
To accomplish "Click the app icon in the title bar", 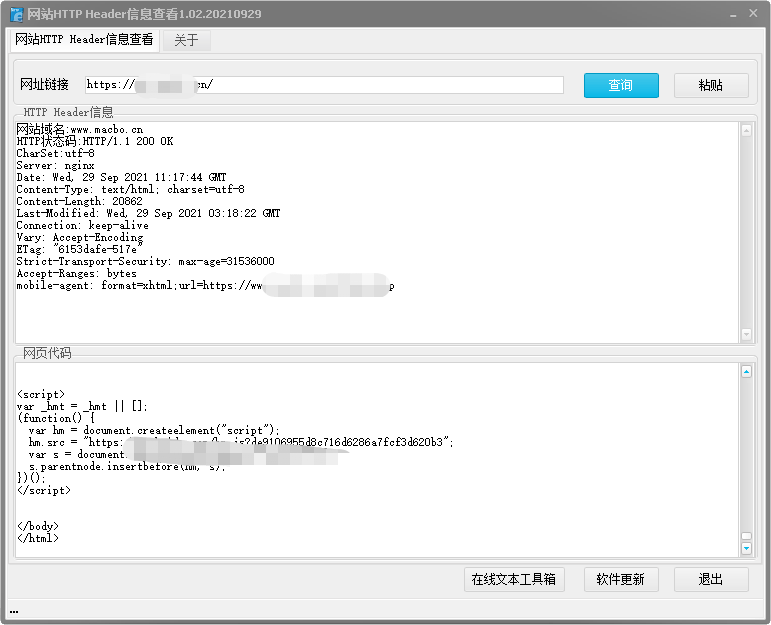I will pyautogui.click(x=16, y=14).
